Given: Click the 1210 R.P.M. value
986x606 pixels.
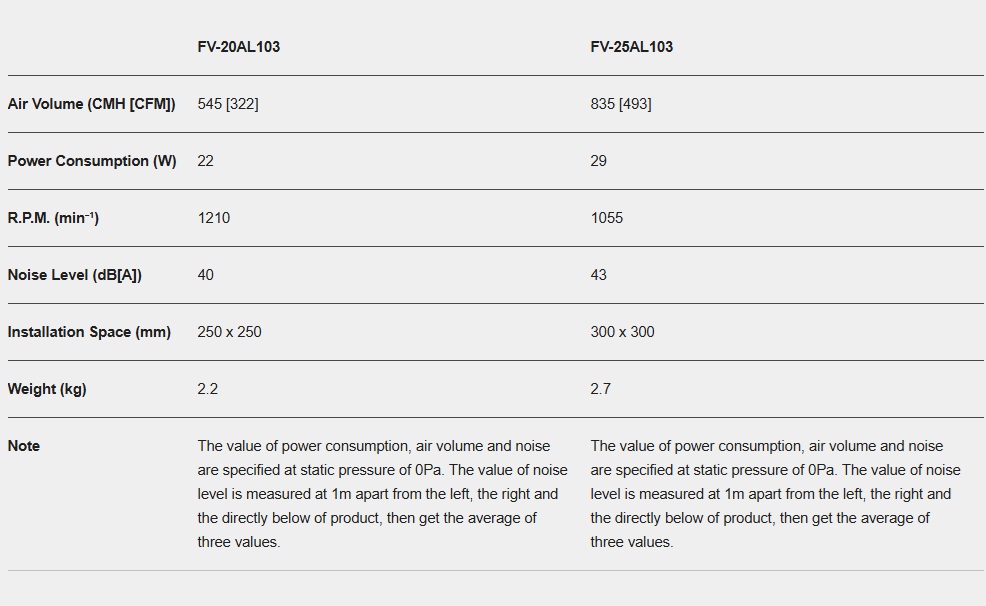Looking at the screenshot, I should click(213, 218).
